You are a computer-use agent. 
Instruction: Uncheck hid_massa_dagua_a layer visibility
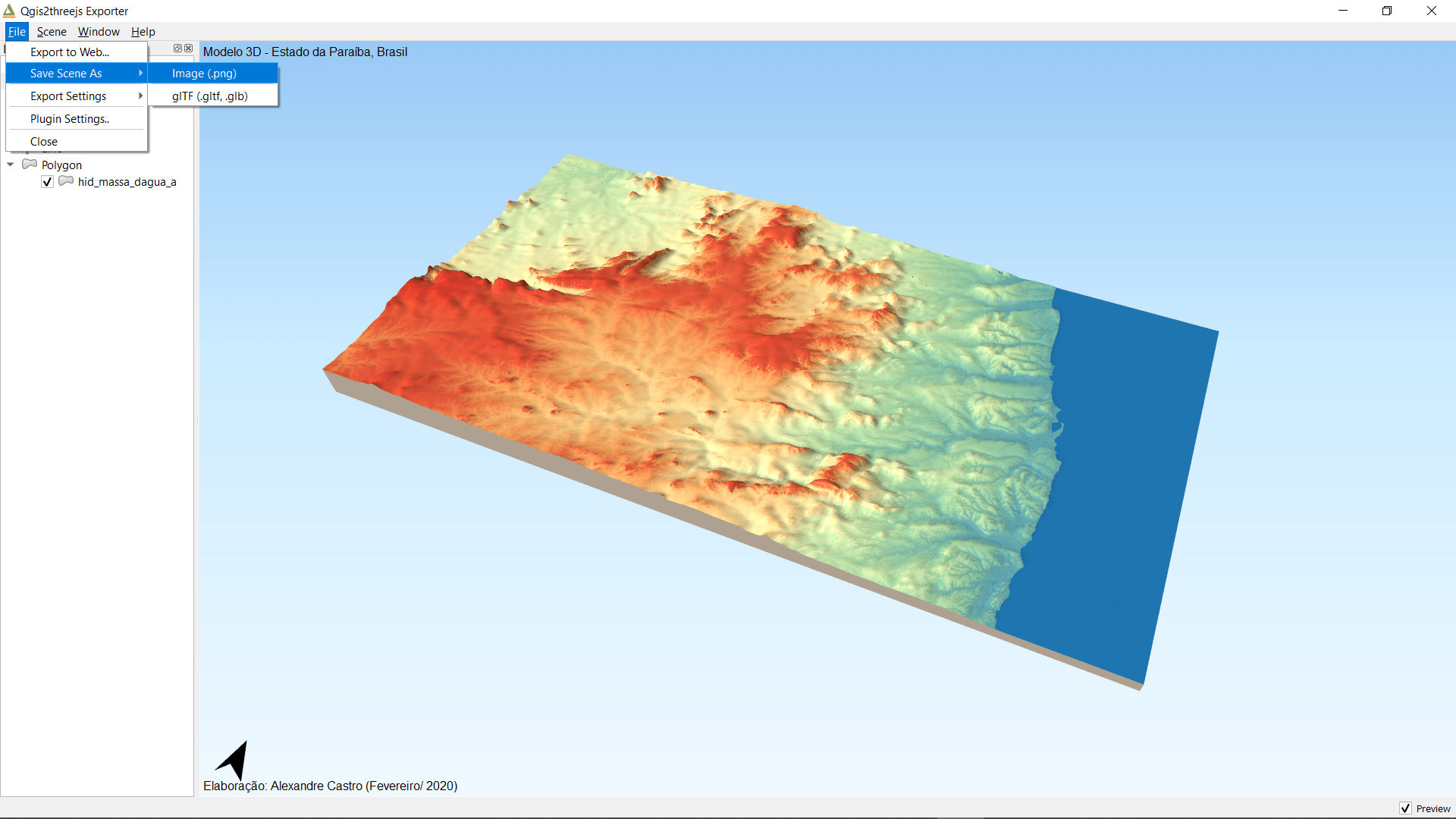coord(47,182)
